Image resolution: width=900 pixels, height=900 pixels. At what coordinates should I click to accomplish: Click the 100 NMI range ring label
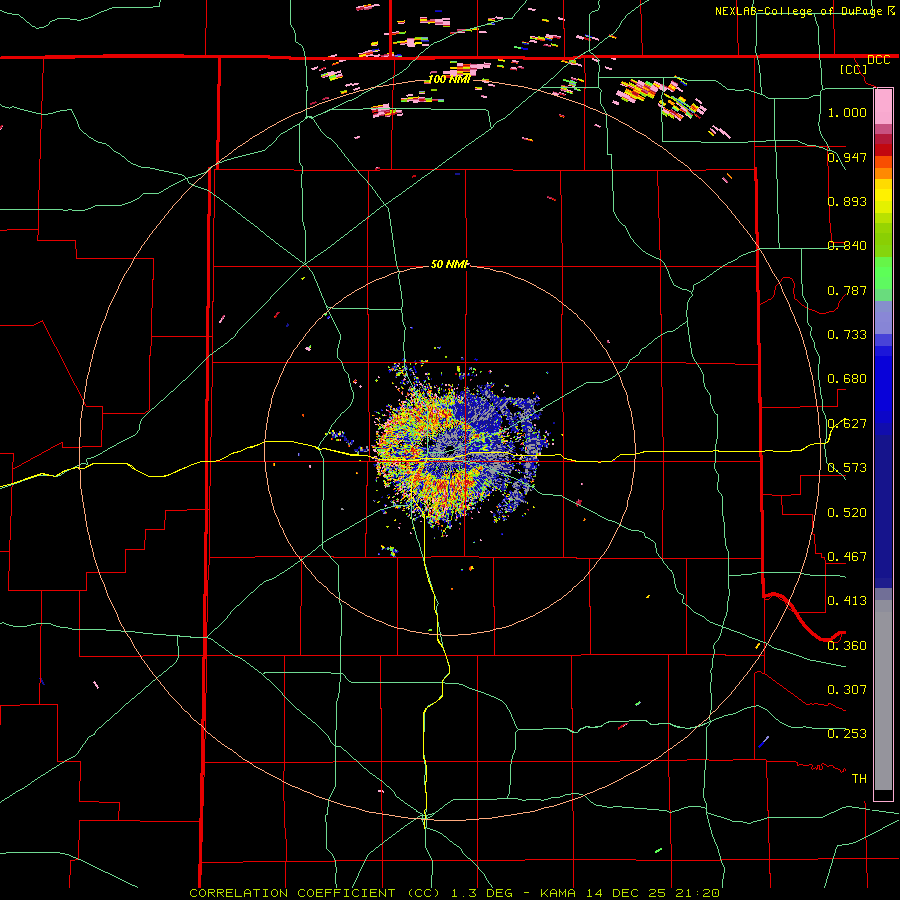pos(449,79)
